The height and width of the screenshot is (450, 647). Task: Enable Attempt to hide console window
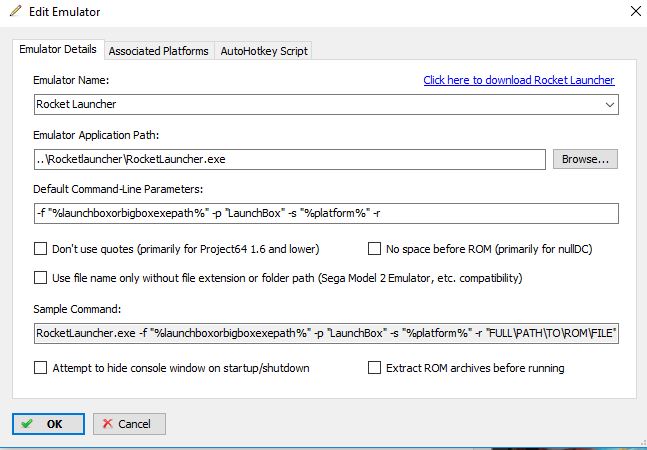pyautogui.click(x=41, y=368)
